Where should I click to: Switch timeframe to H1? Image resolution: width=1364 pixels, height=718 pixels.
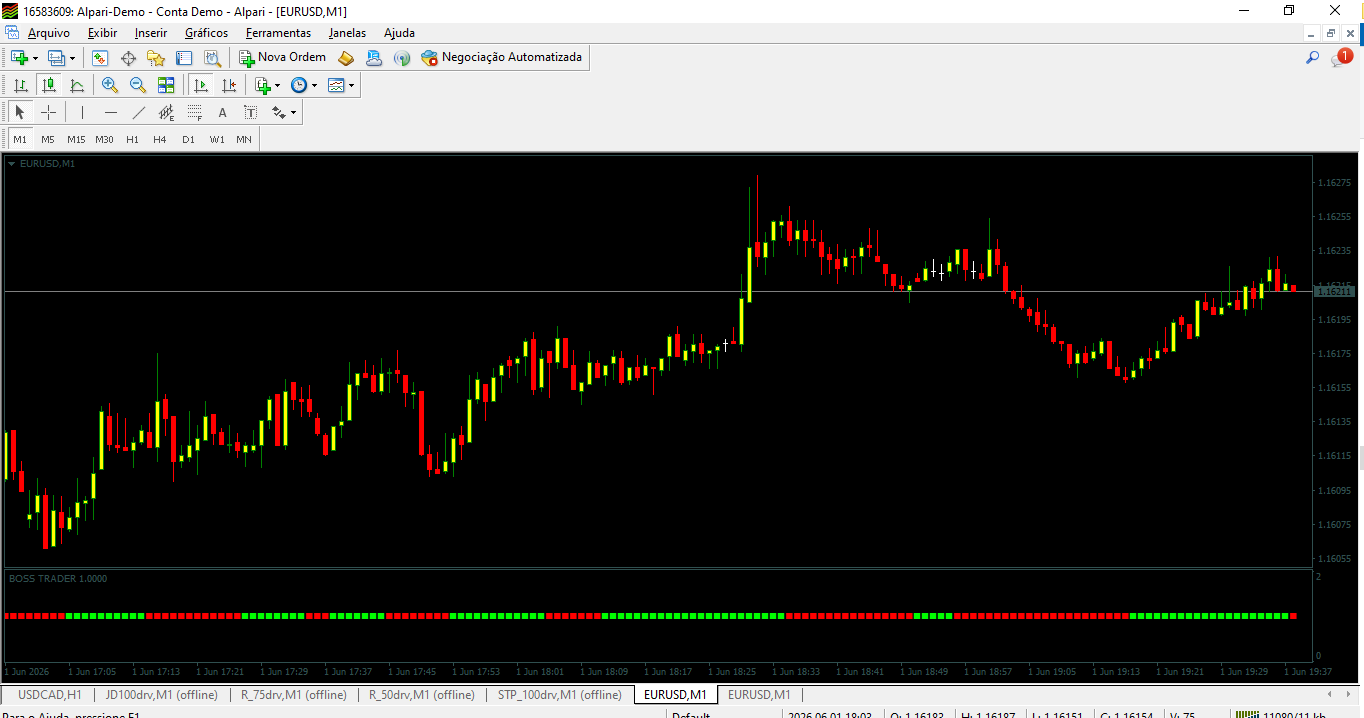coord(132,139)
